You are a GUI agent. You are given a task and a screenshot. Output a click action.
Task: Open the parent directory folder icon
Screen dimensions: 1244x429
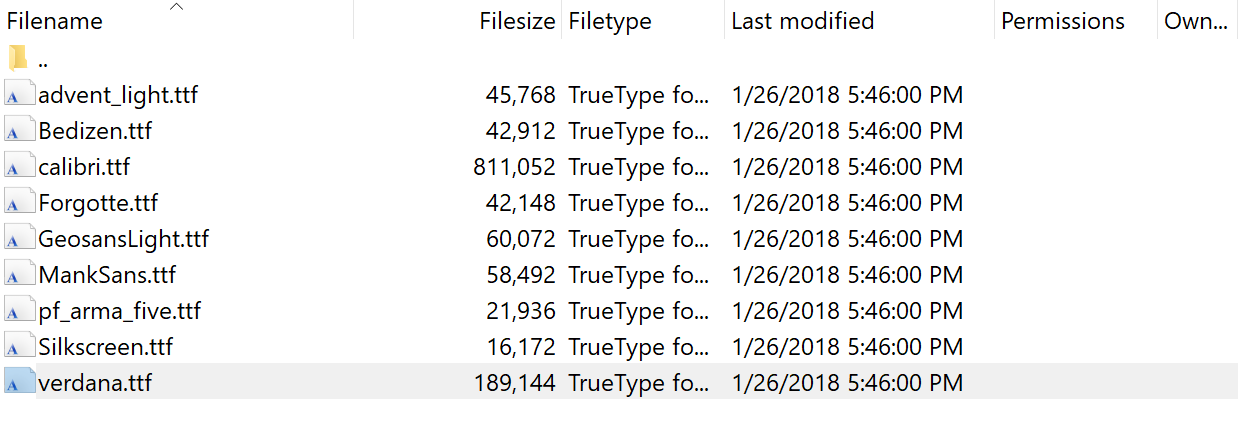click(18, 59)
